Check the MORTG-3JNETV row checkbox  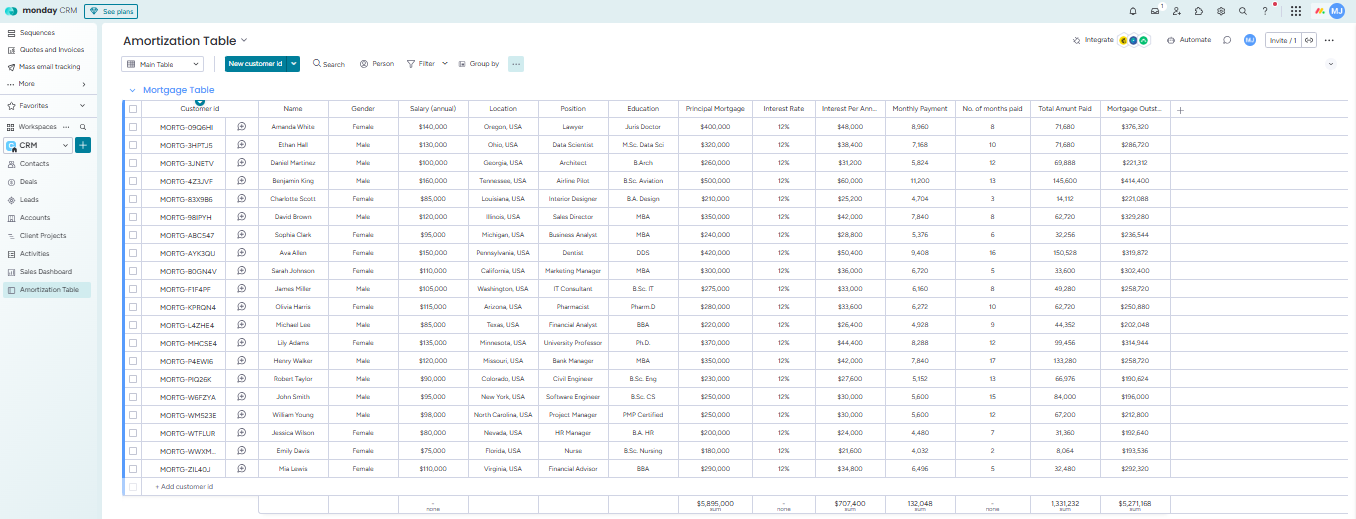point(133,163)
